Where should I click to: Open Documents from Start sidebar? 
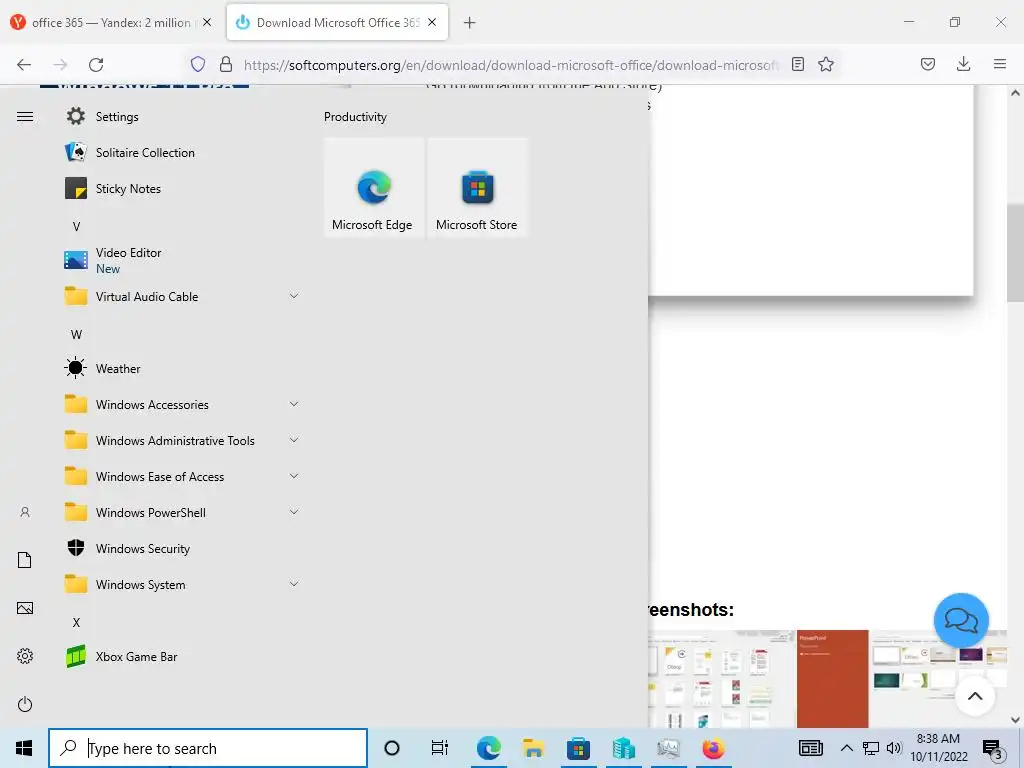click(25, 560)
